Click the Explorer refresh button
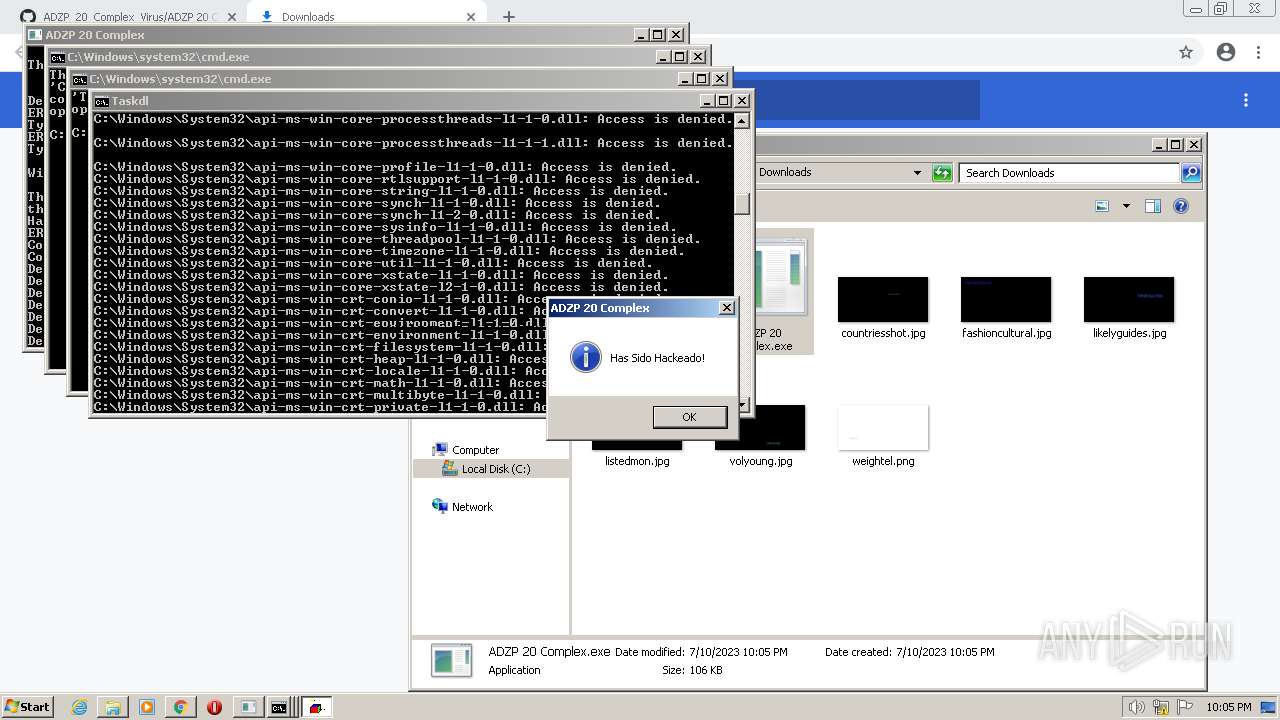Screen dimensions: 1280x720 pos(942,173)
